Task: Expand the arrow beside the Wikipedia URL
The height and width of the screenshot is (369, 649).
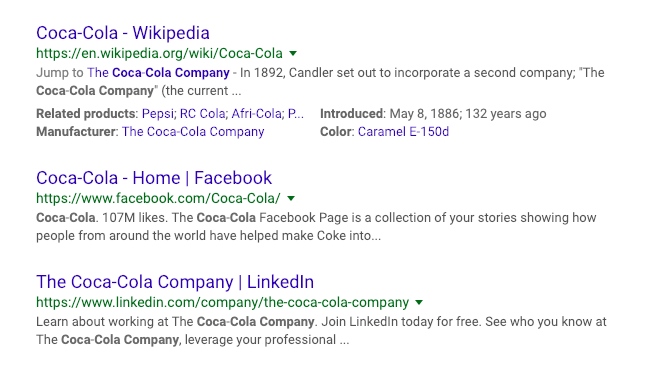Action: coord(293,53)
